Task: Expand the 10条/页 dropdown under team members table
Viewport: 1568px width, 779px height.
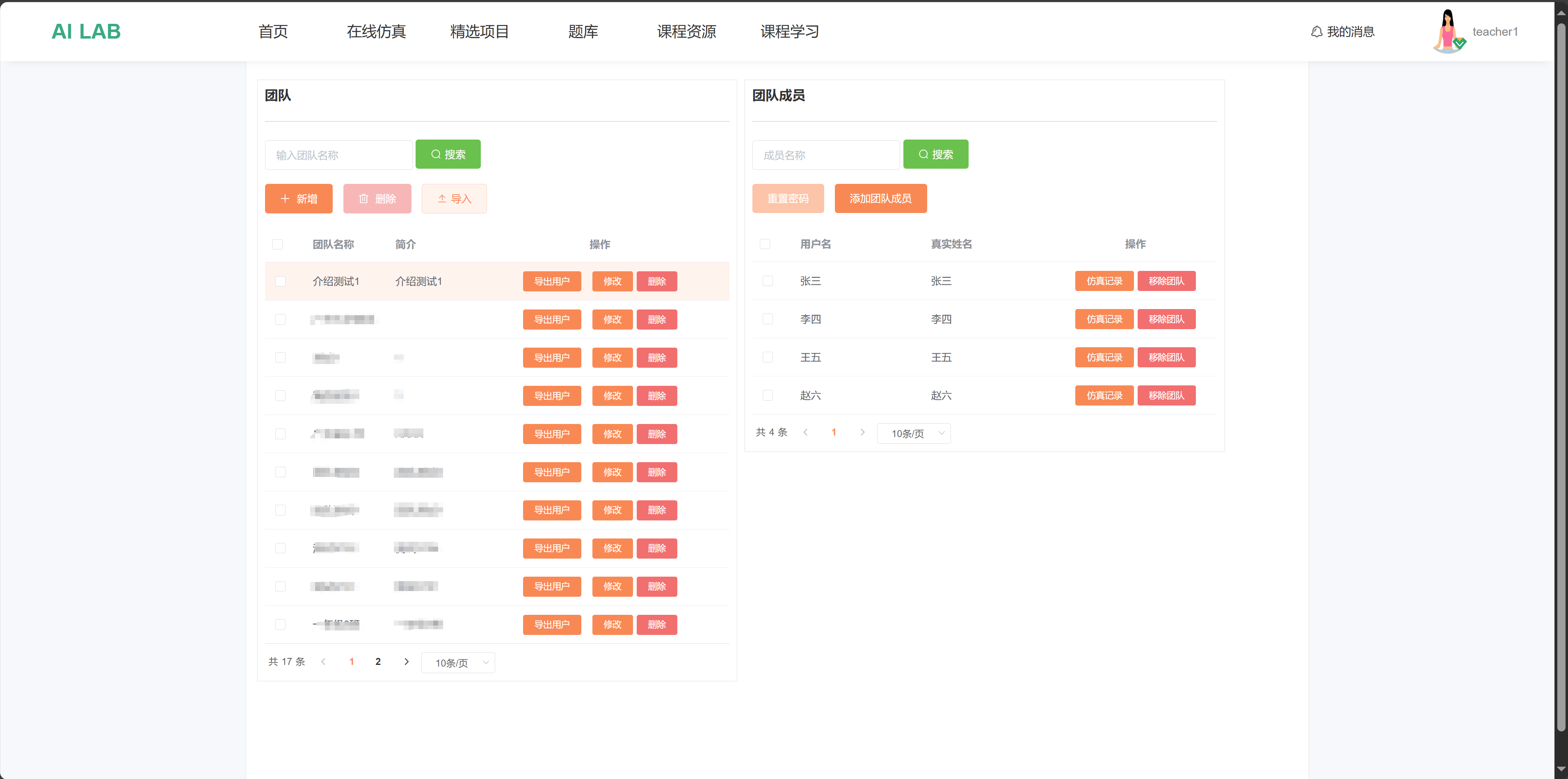Action: coord(914,434)
